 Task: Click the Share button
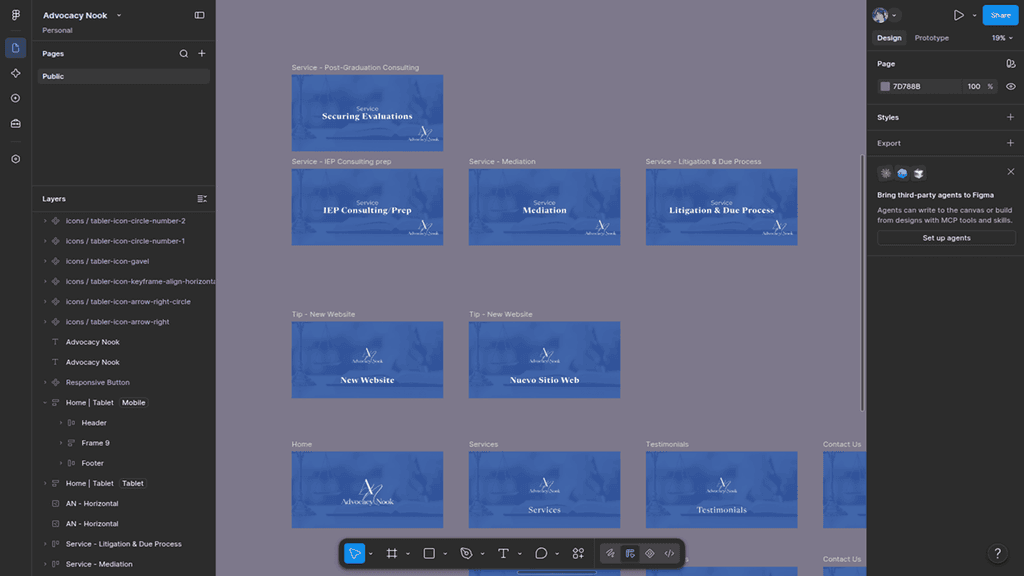[1000, 15]
